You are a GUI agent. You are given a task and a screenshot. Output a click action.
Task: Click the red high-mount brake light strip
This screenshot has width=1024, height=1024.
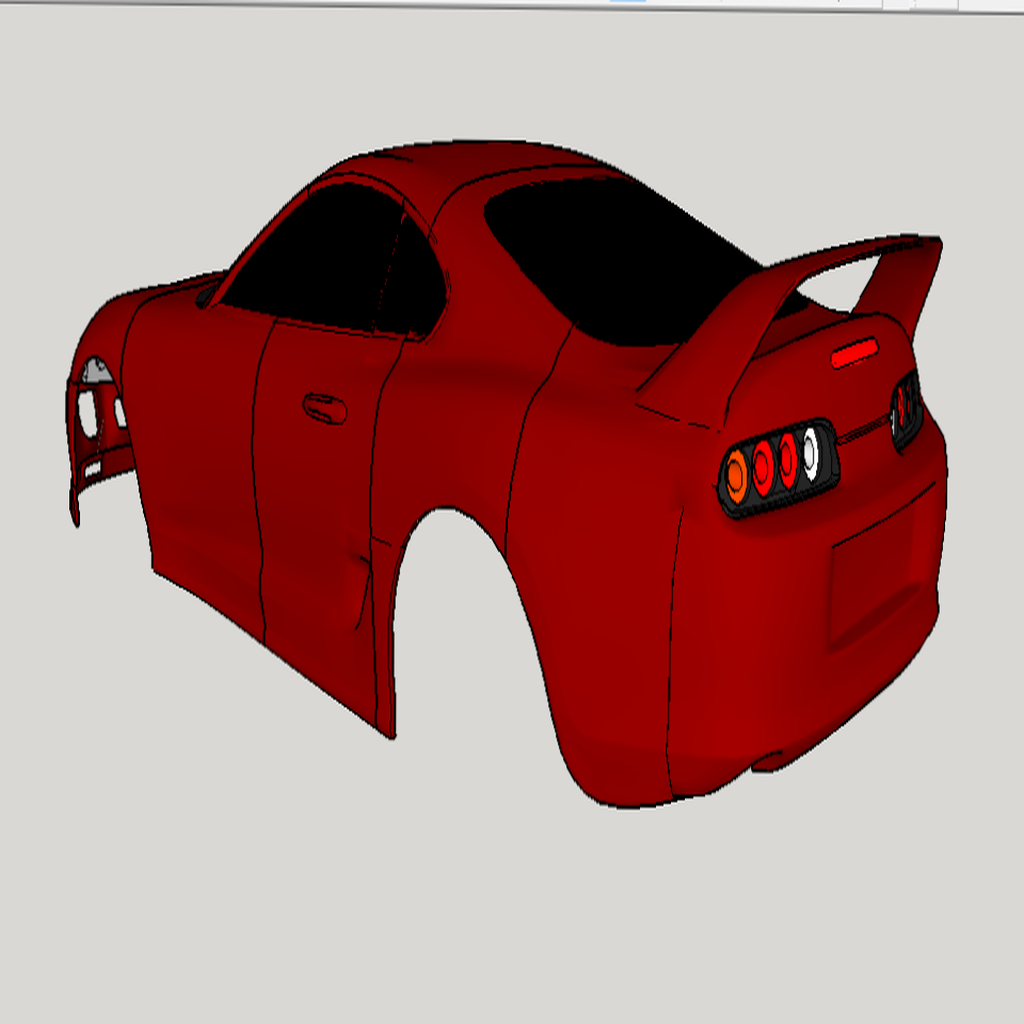click(855, 353)
